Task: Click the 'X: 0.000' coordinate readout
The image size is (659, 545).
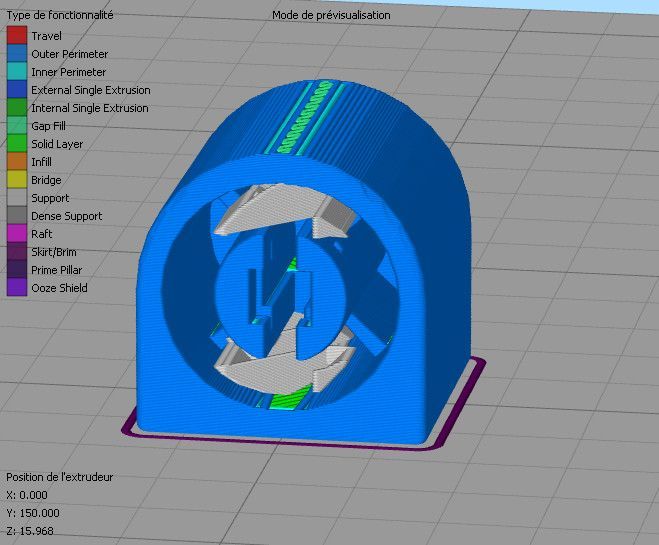Action: 27,495
